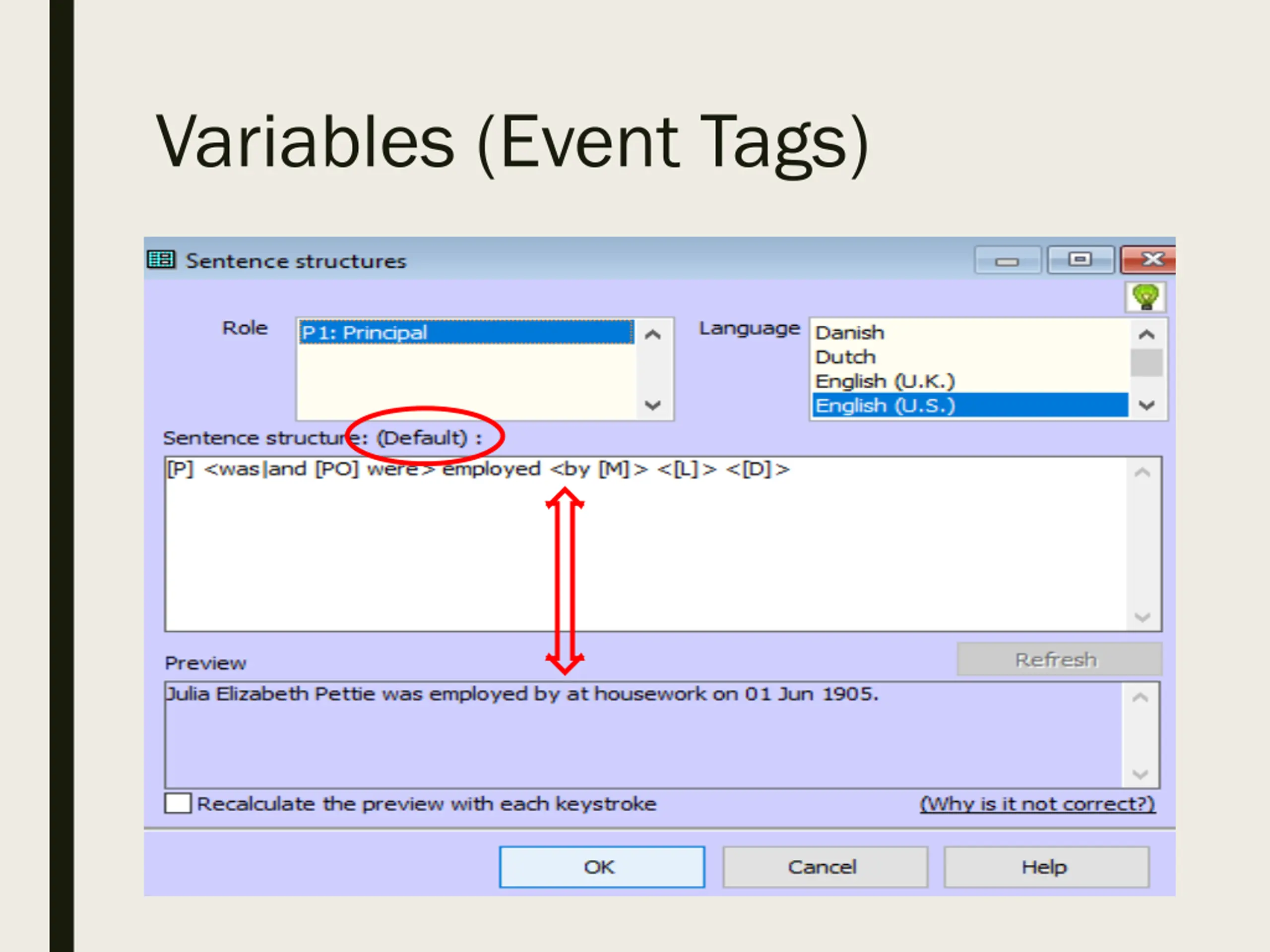
Task: Confirm with the OK button
Action: pos(602,867)
